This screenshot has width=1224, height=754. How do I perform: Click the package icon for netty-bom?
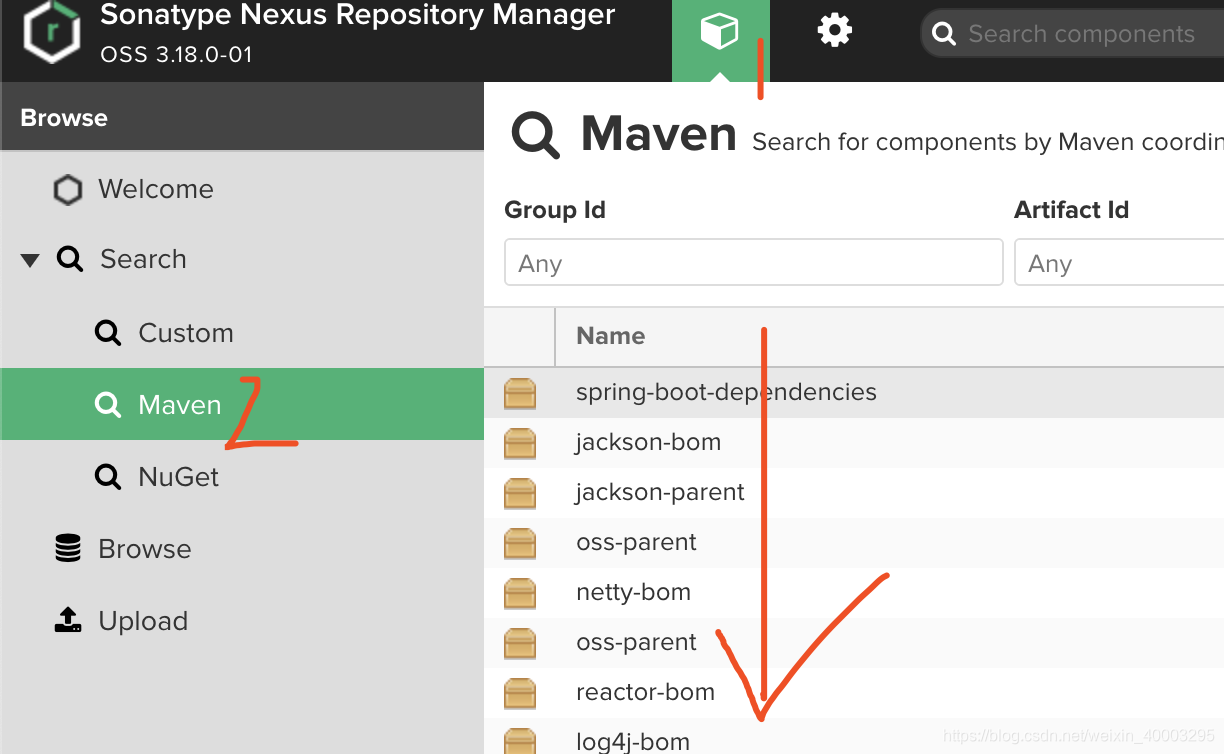pyautogui.click(x=520, y=593)
